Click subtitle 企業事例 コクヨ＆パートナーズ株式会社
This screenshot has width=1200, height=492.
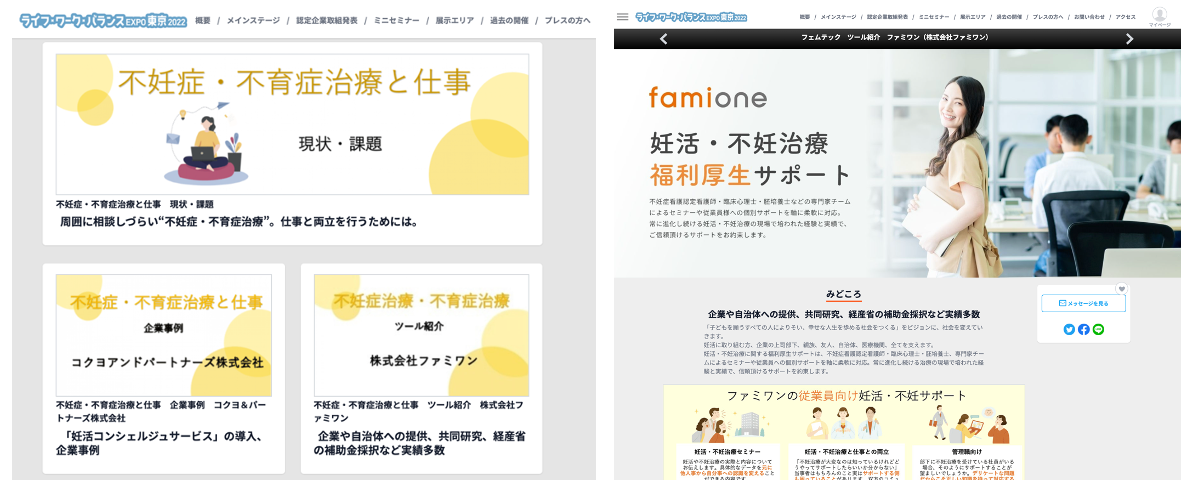coord(164,411)
